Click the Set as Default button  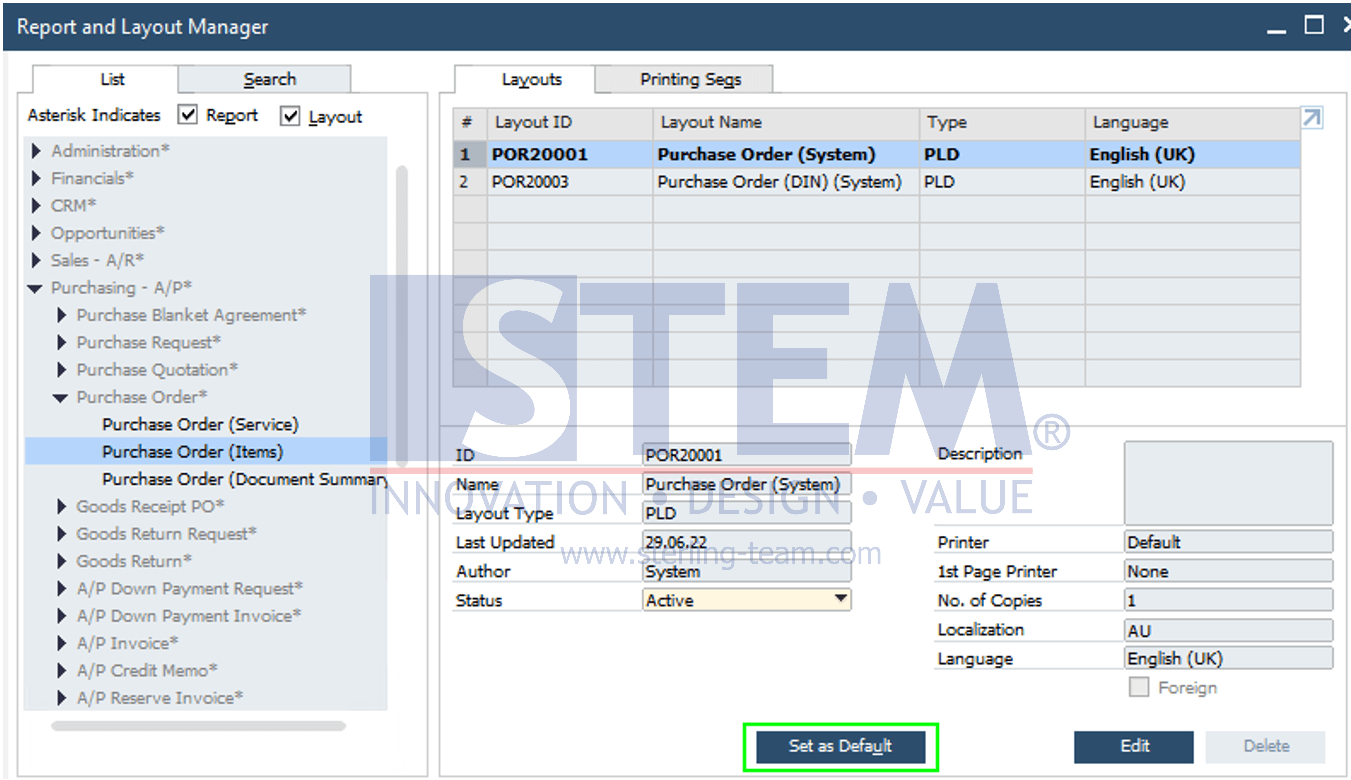839,746
